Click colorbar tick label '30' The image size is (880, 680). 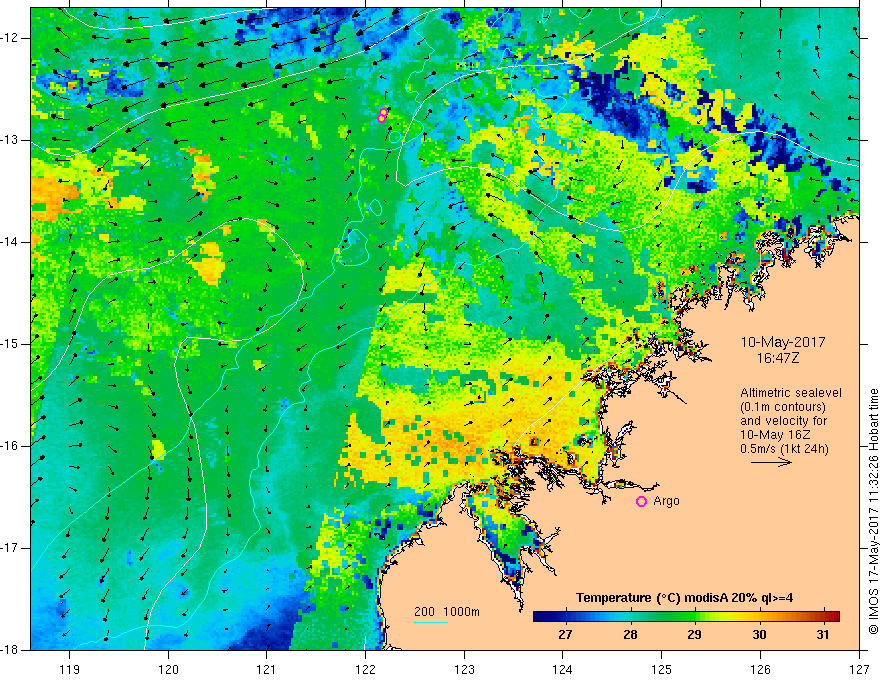(x=759, y=635)
